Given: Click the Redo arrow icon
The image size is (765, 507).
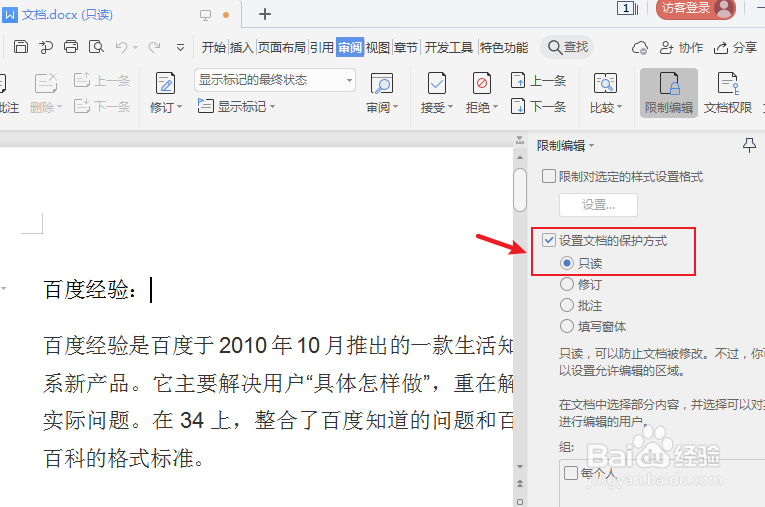Looking at the screenshot, I should [x=155, y=47].
